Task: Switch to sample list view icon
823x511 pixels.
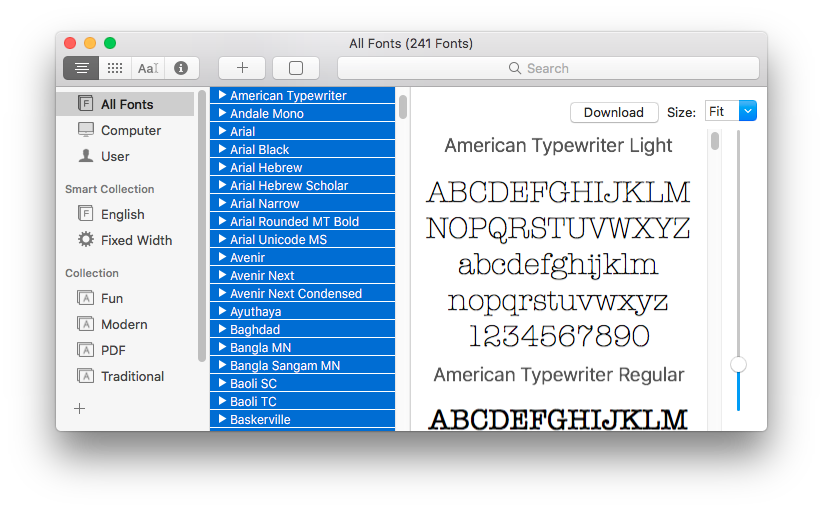Action: (81, 68)
